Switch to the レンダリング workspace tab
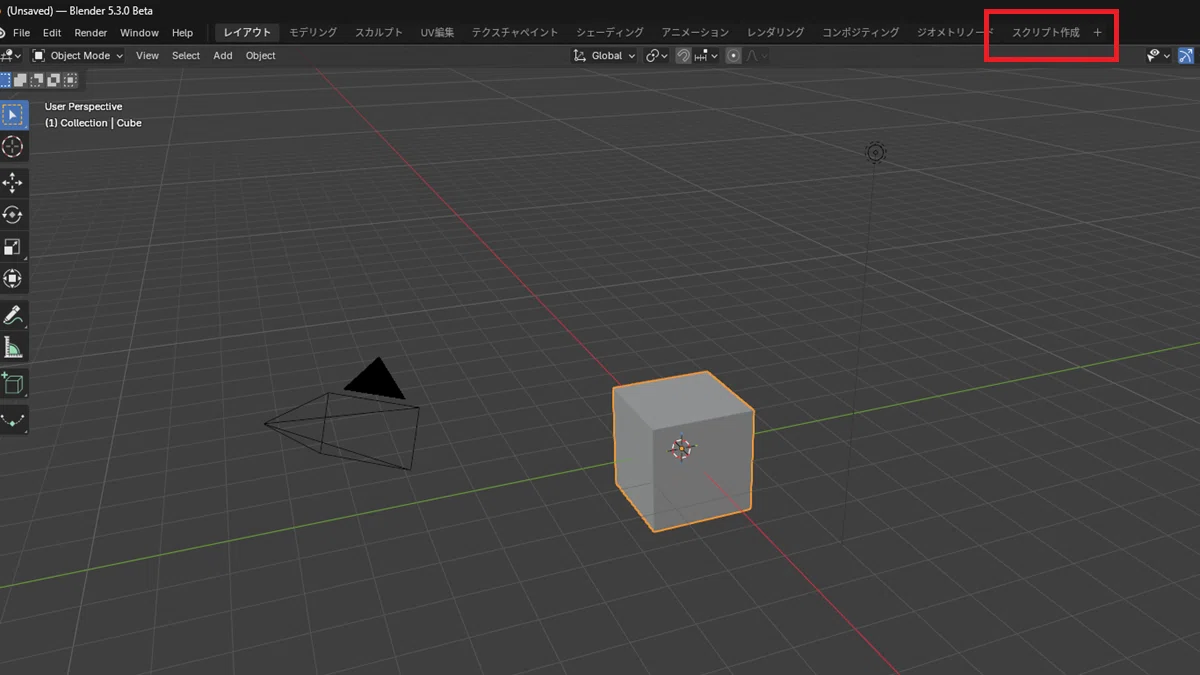Viewport: 1200px width, 675px height. pyautogui.click(x=775, y=33)
